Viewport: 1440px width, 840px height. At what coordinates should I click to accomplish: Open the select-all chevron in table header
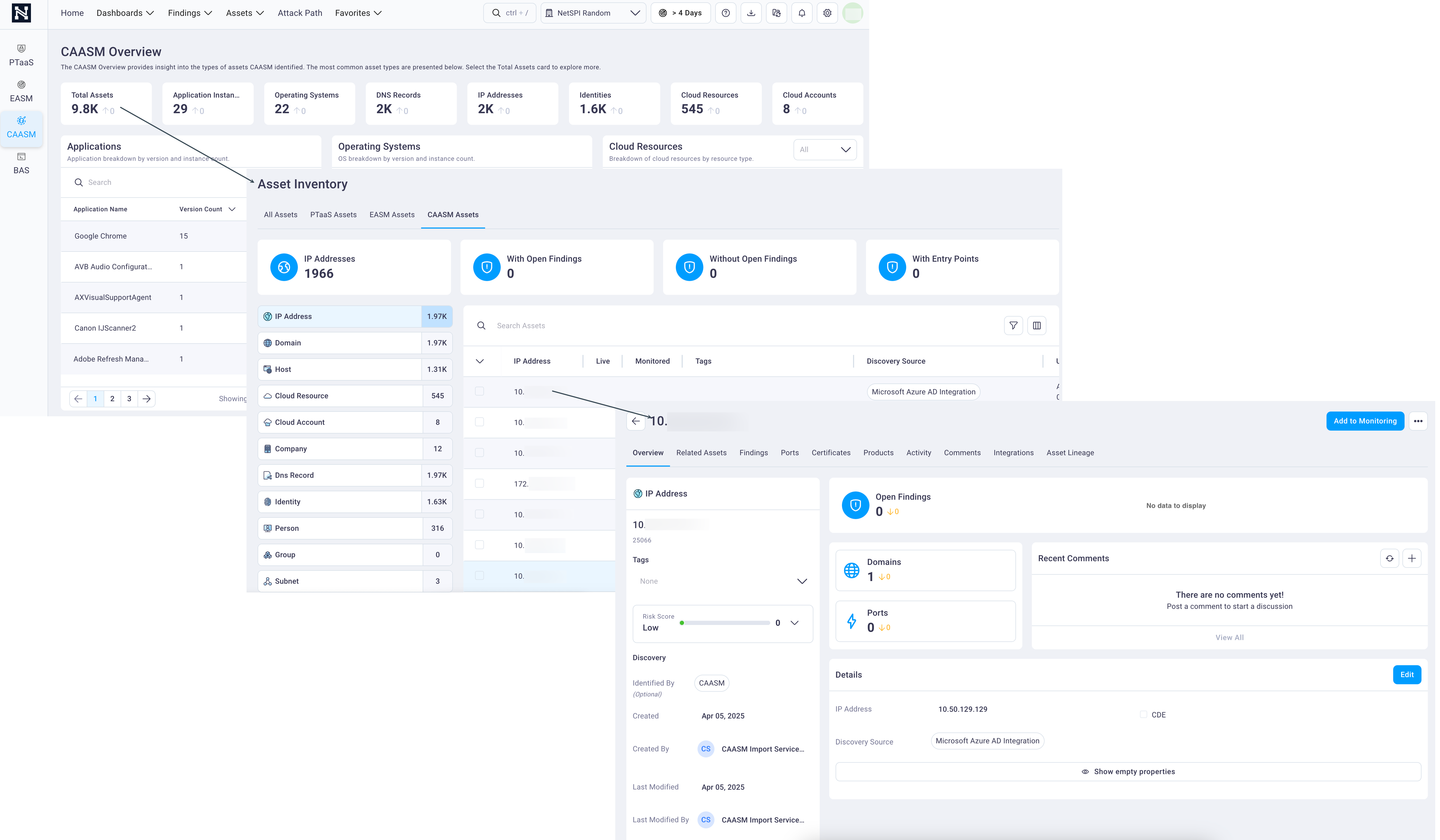[x=480, y=361]
